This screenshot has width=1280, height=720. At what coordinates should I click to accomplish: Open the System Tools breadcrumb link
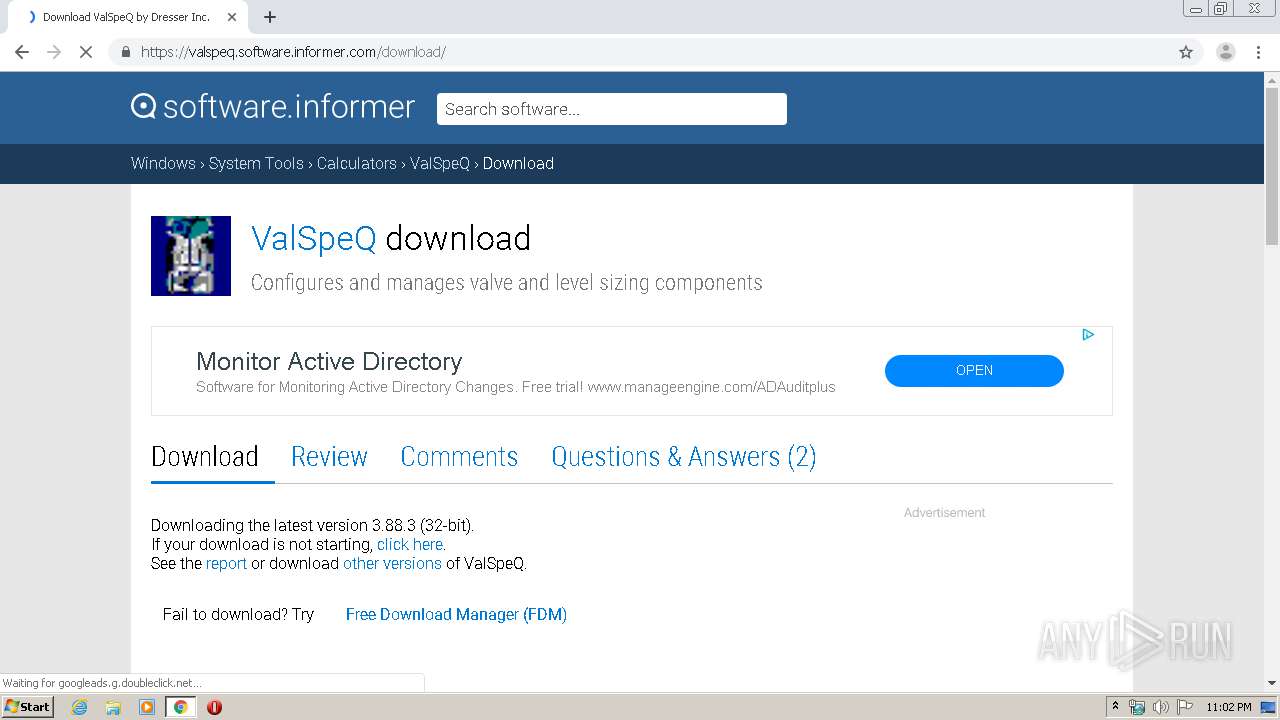click(x=256, y=163)
